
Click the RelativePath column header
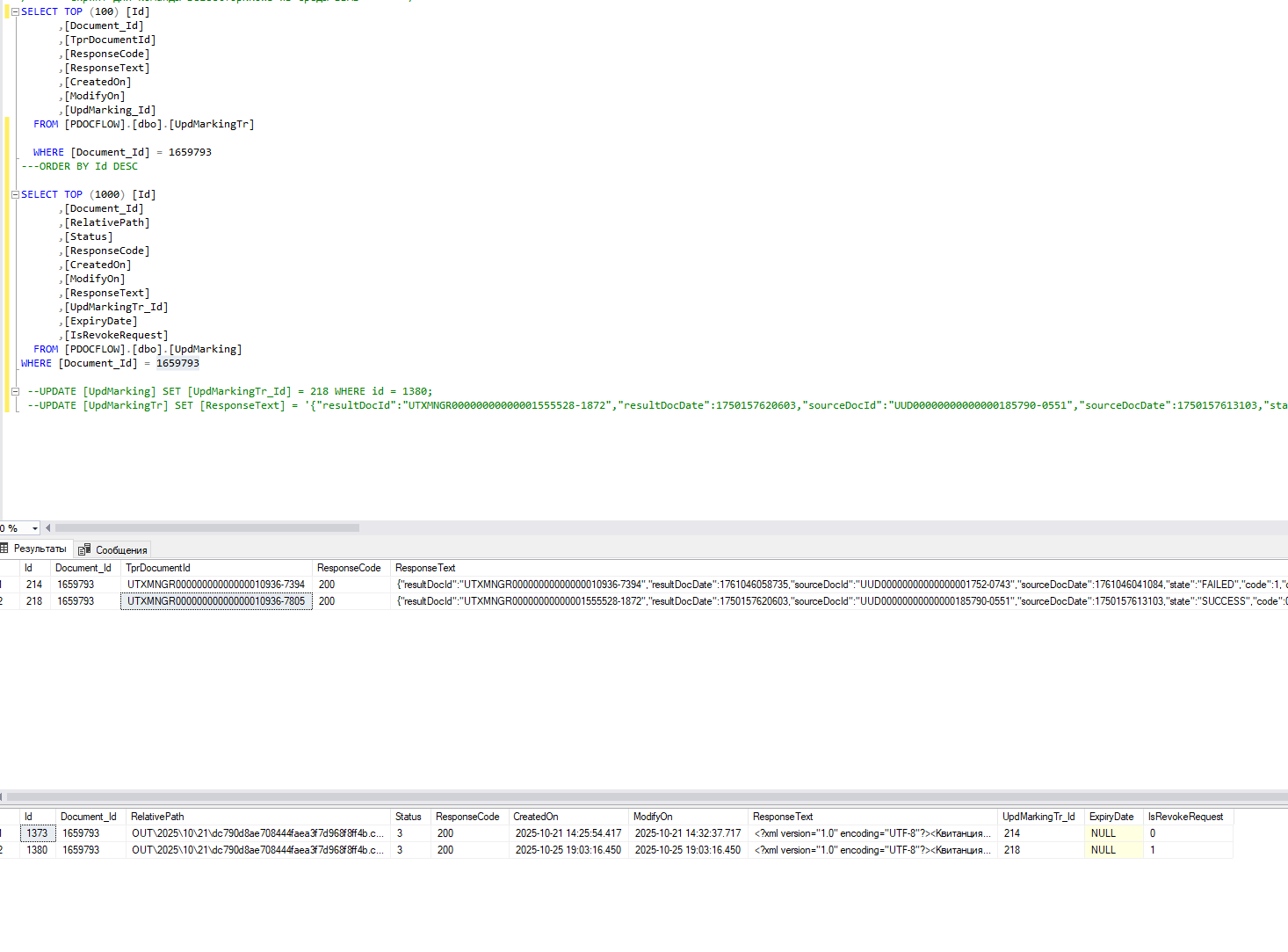point(257,817)
